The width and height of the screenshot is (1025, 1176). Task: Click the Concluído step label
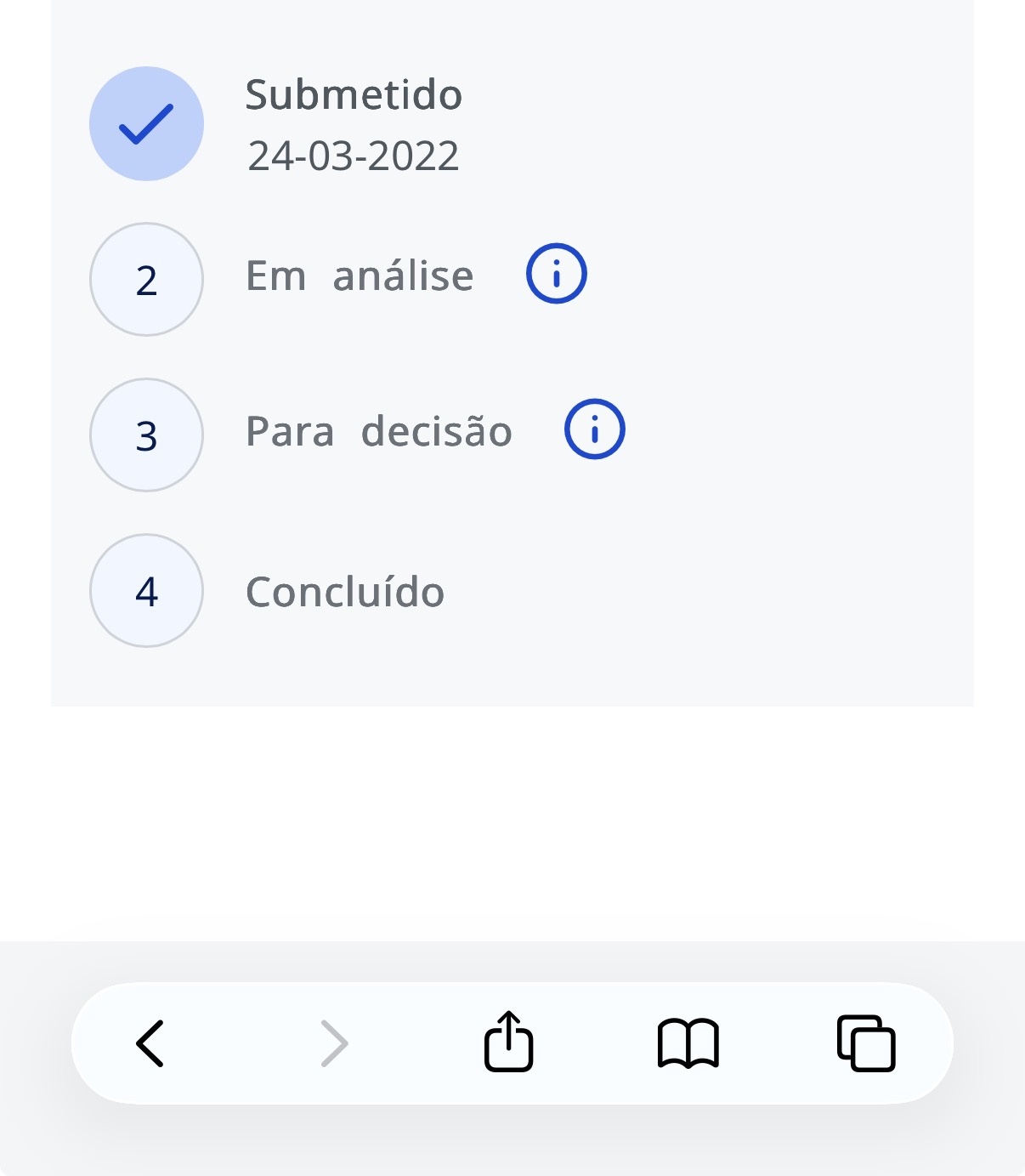pos(345,592)
